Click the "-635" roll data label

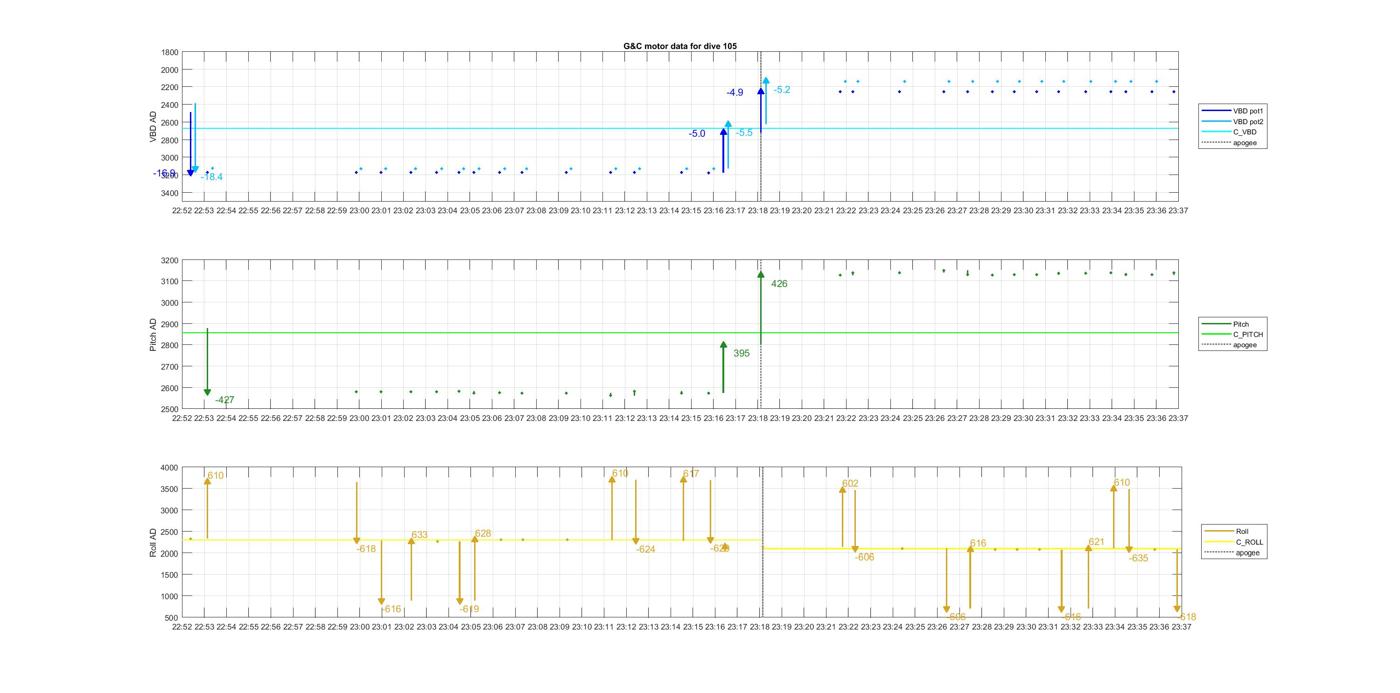coord(1139,558)
